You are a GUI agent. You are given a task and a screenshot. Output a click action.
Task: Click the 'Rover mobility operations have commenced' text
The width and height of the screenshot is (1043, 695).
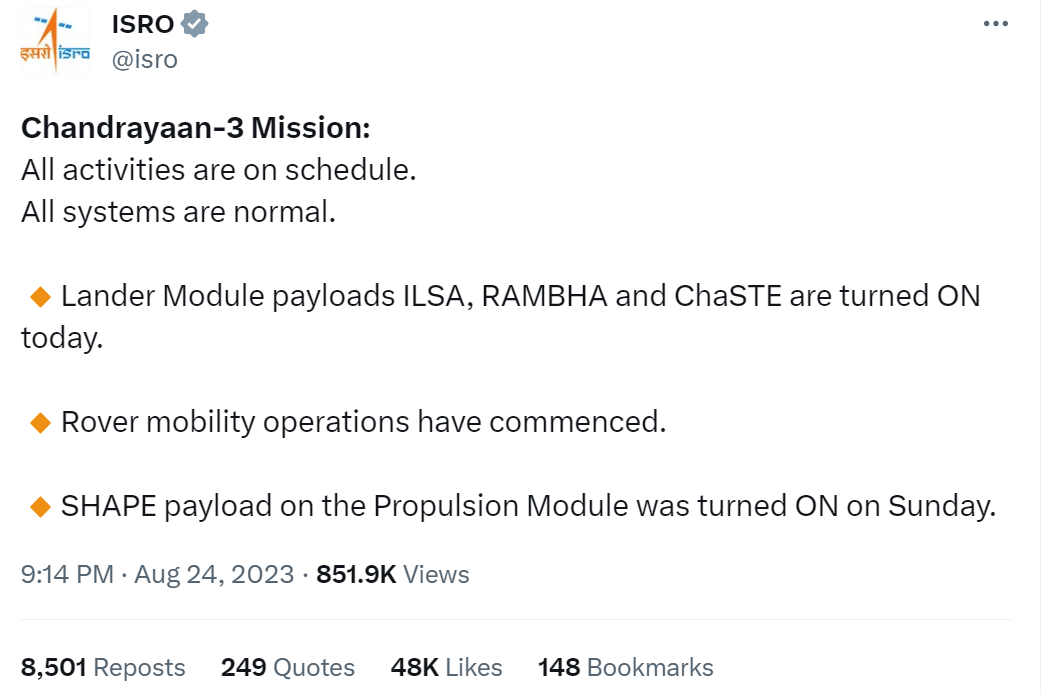[364, 422]
